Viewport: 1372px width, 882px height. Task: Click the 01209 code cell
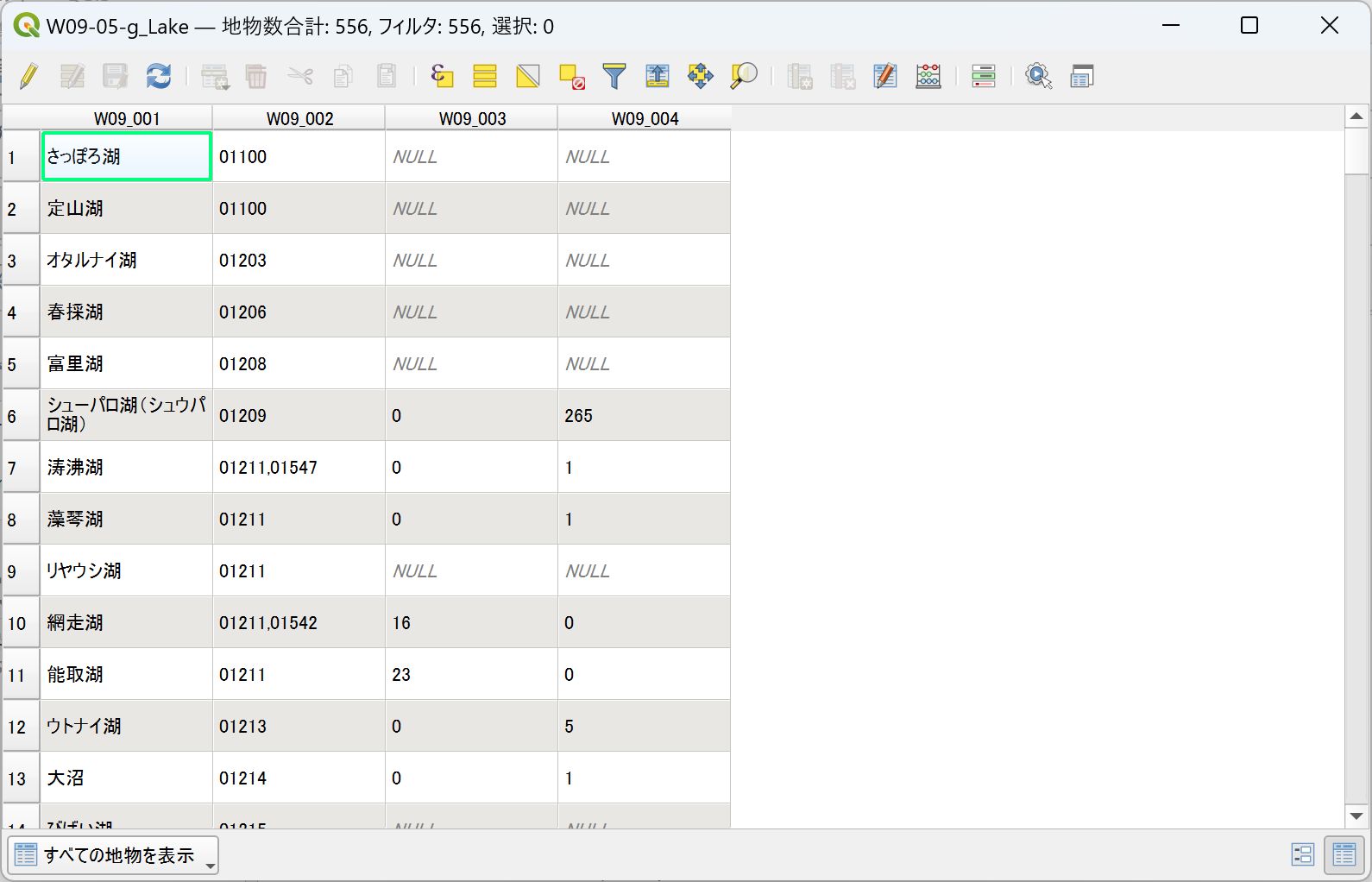tap(299, 415)
